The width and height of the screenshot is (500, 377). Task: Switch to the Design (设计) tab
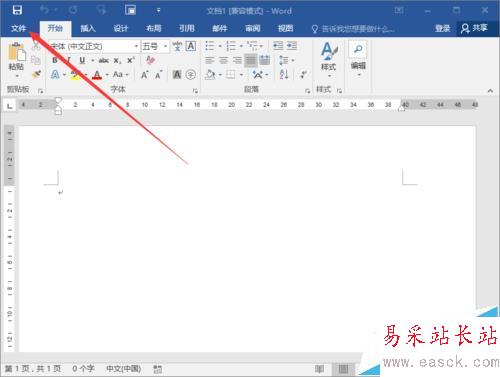tap(120, 28)
